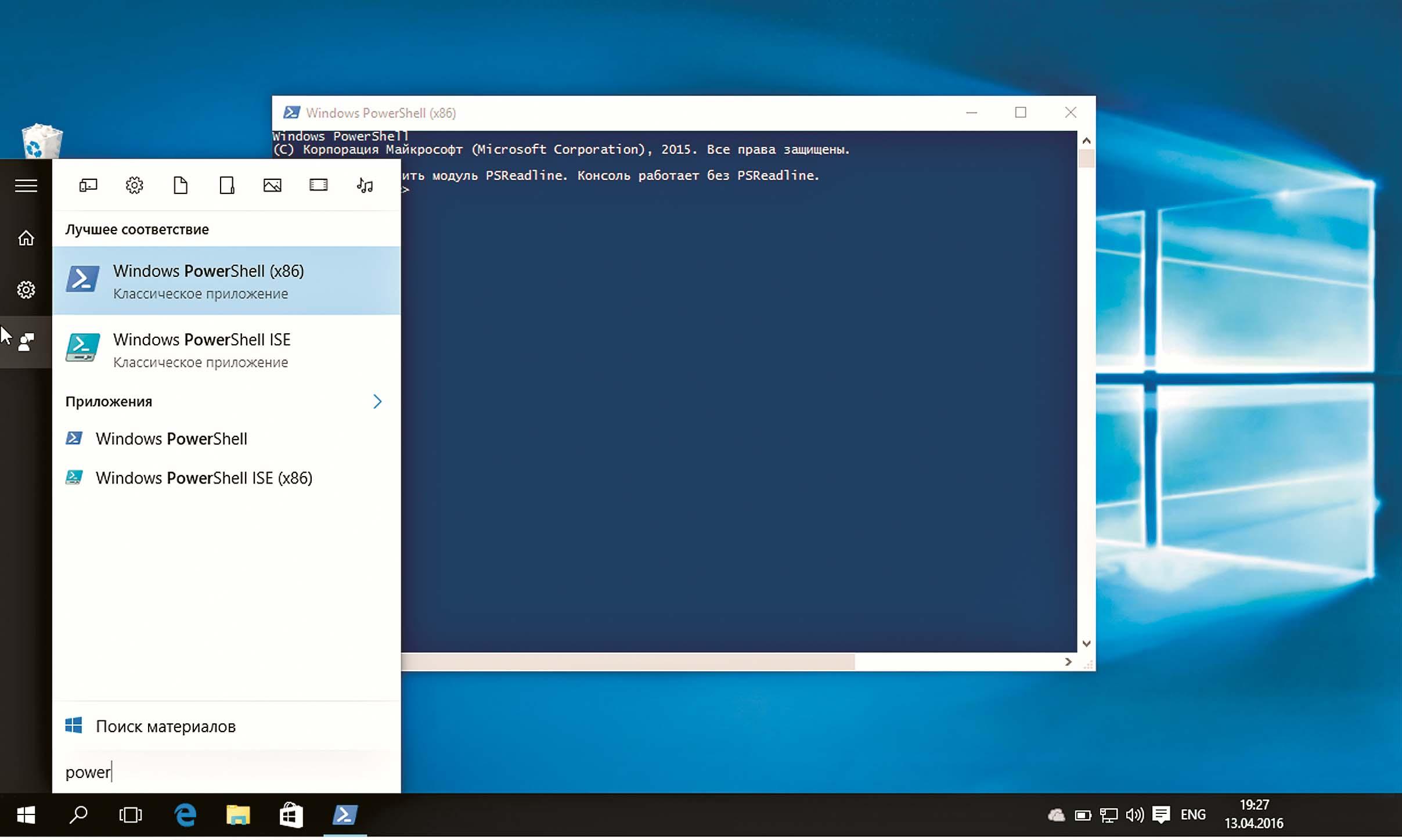Expand the Приложения section arrow
The width and height of the screenshot is (1402, 840).
coord(377,402)
